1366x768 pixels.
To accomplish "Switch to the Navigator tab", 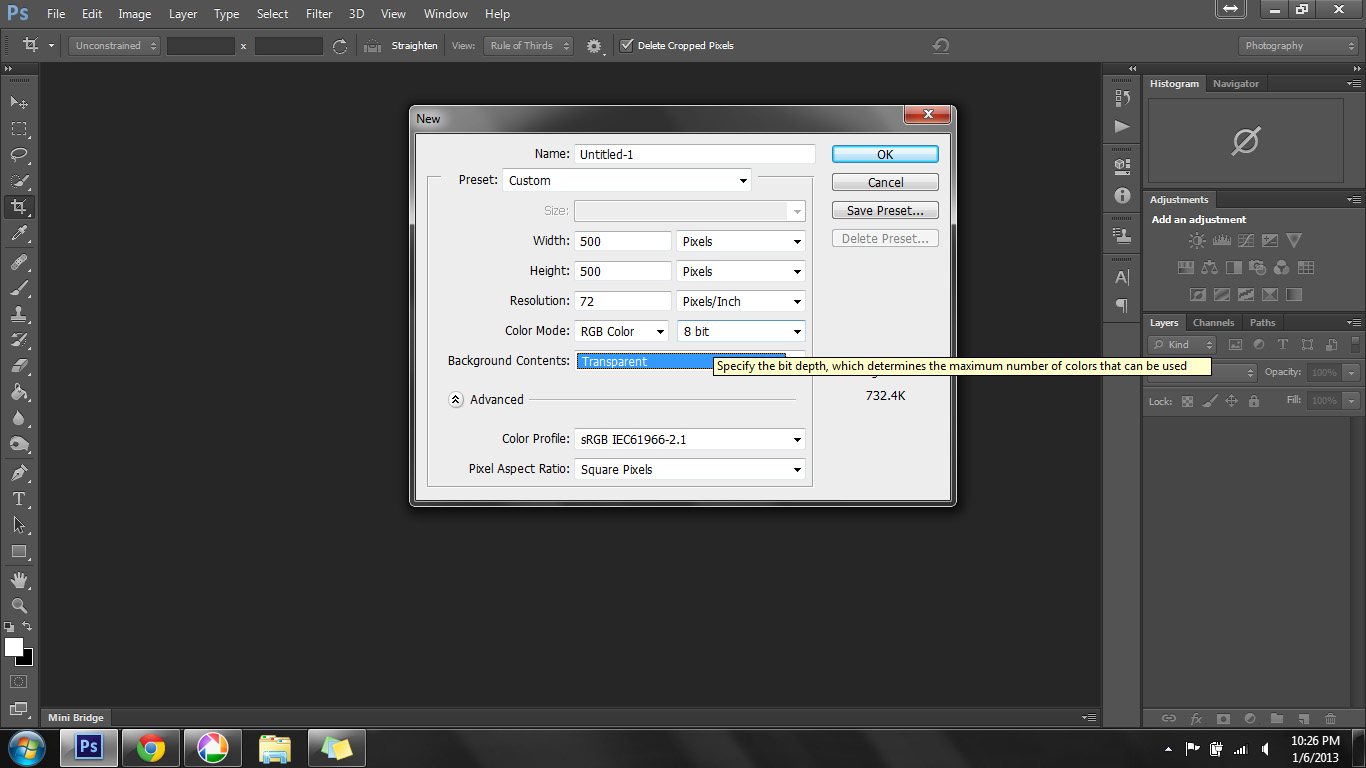I will pyautogui.click(x=1236, y=84).
